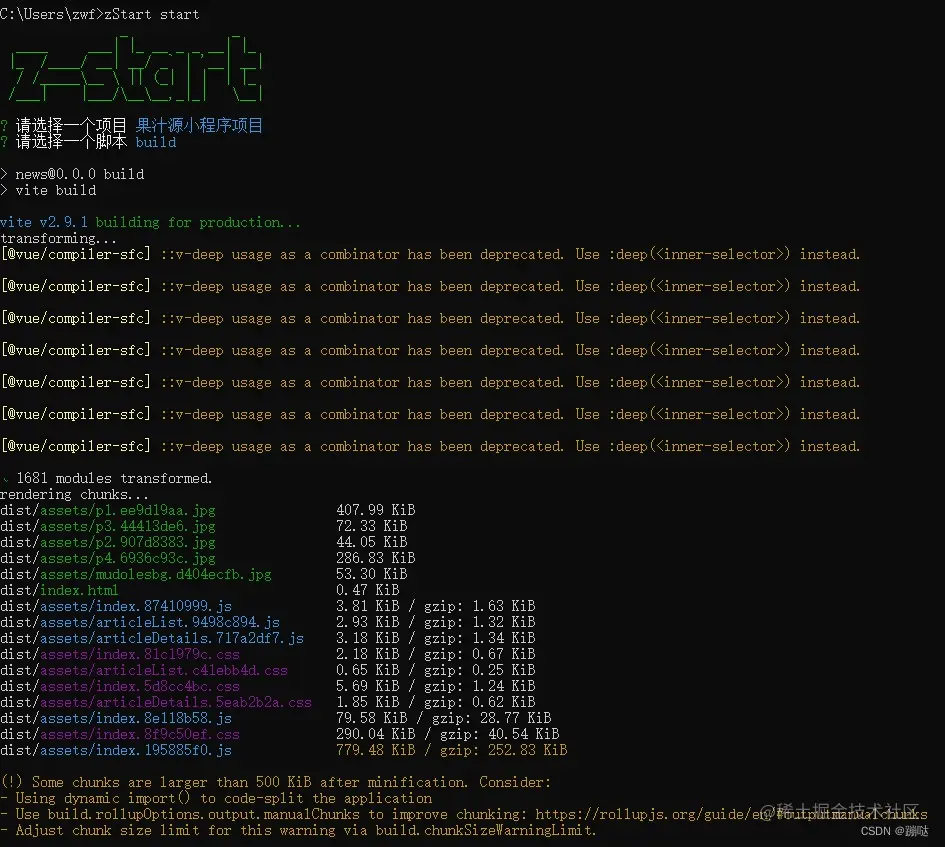Click the '407.99 KiB' size value
The width and height of the screenshot is (945, 847).
tap(376, 510)
